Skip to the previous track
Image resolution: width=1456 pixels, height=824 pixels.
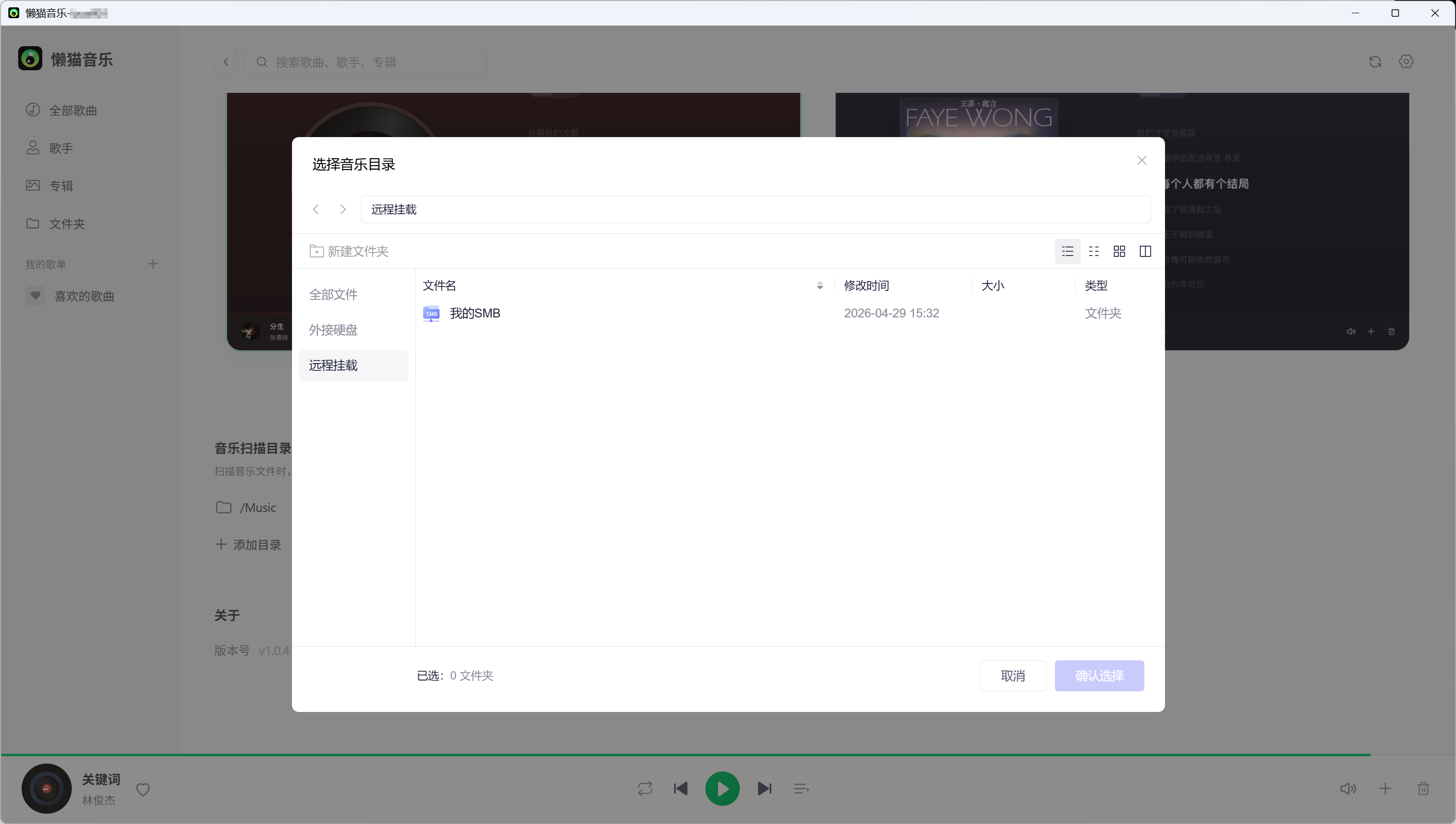[x=680, y=788]
